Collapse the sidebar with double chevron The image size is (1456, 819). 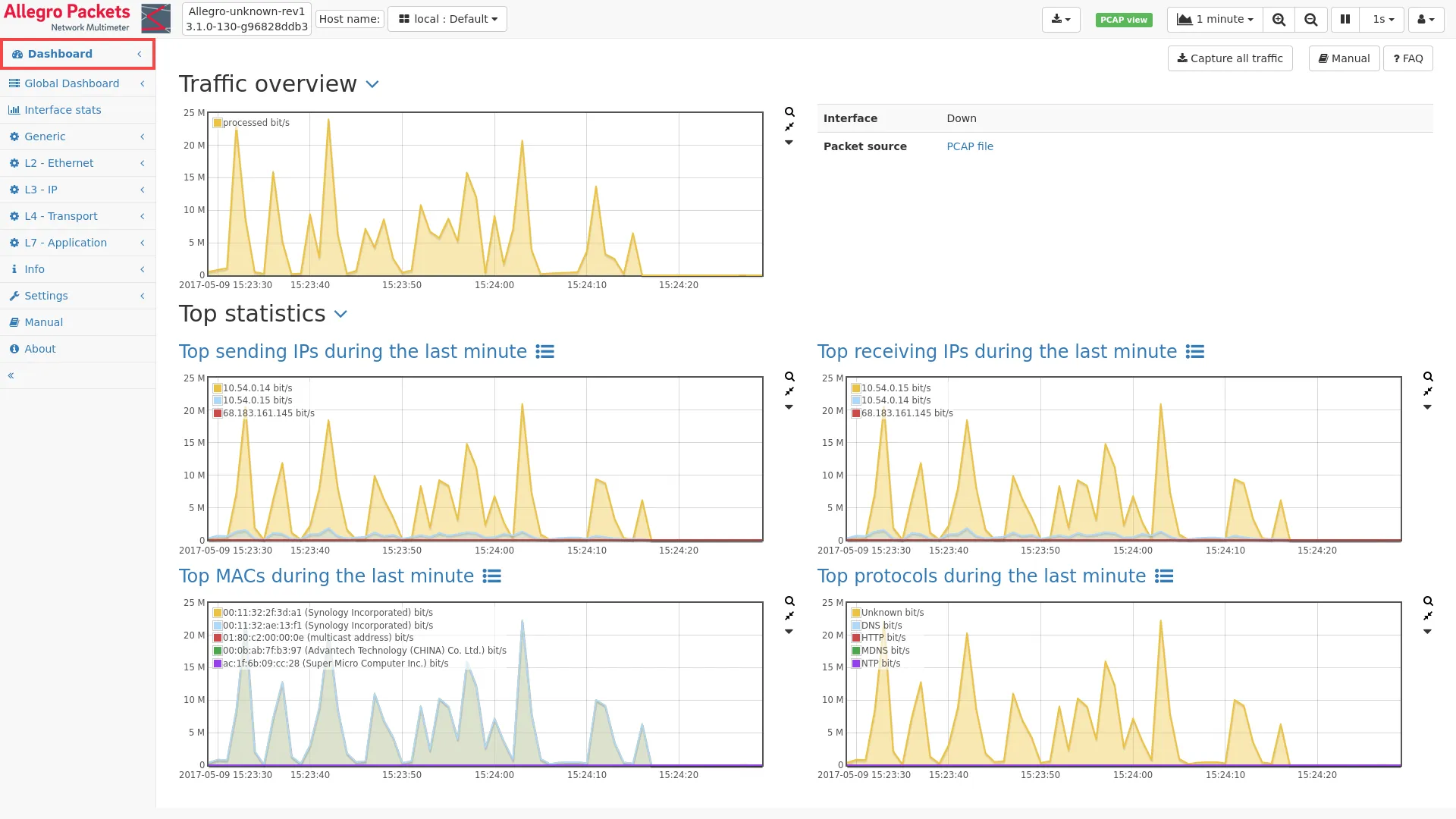coord(11,375)
